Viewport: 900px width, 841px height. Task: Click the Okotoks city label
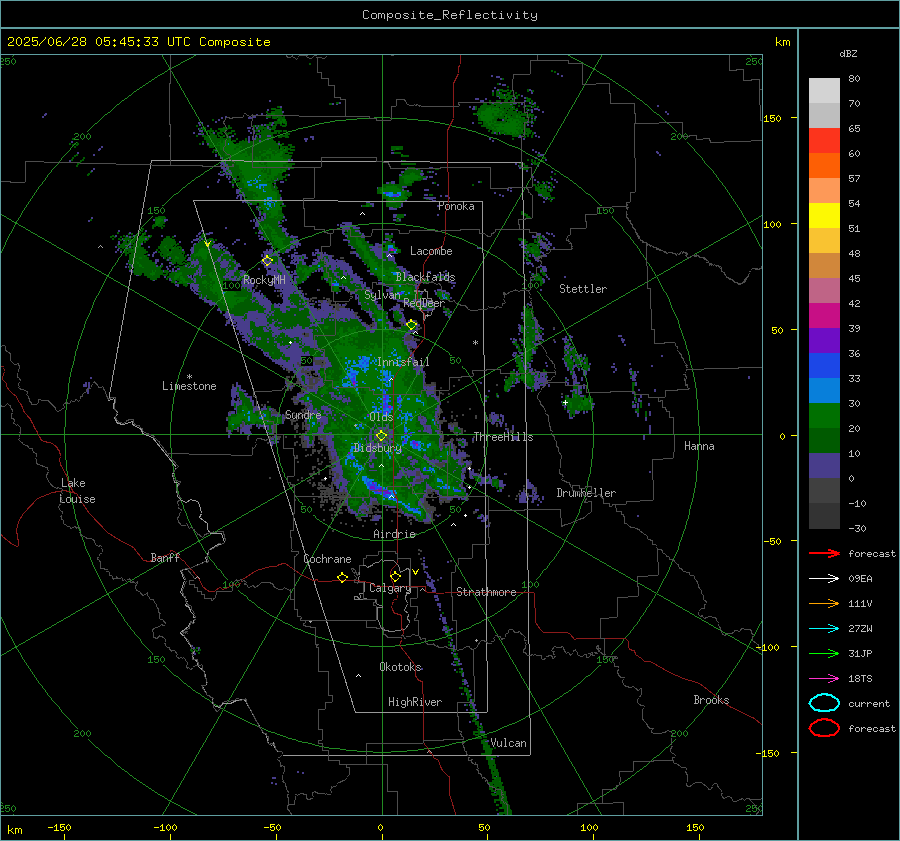401,666
